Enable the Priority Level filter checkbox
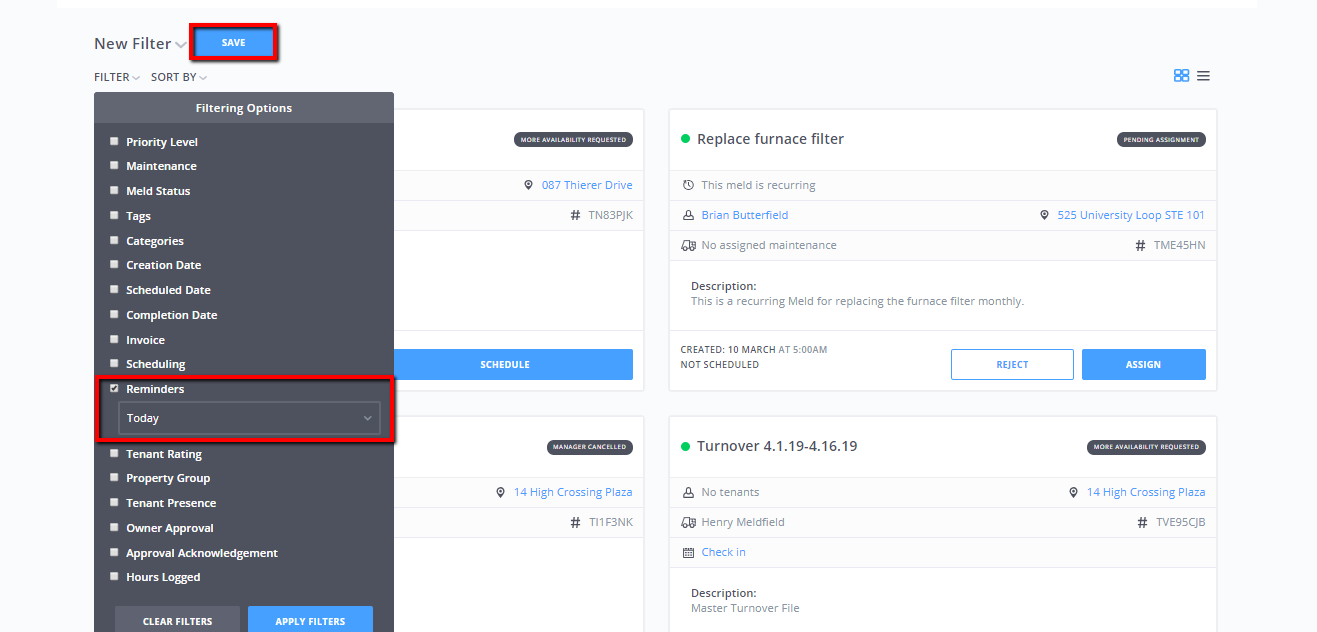This screenshot has height=632, width=1317. [x=114, y=142]
